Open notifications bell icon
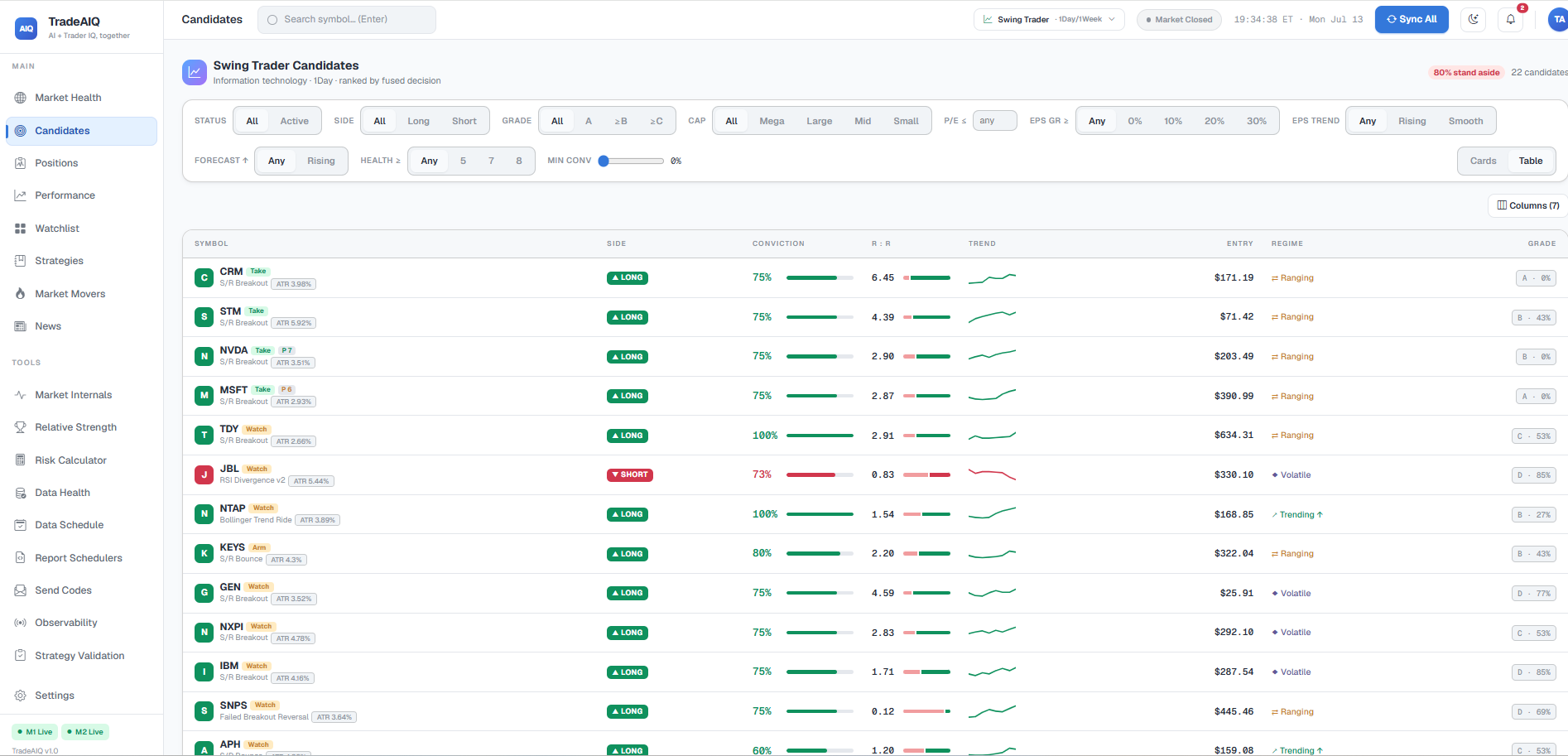 (x=1511, y=19)
